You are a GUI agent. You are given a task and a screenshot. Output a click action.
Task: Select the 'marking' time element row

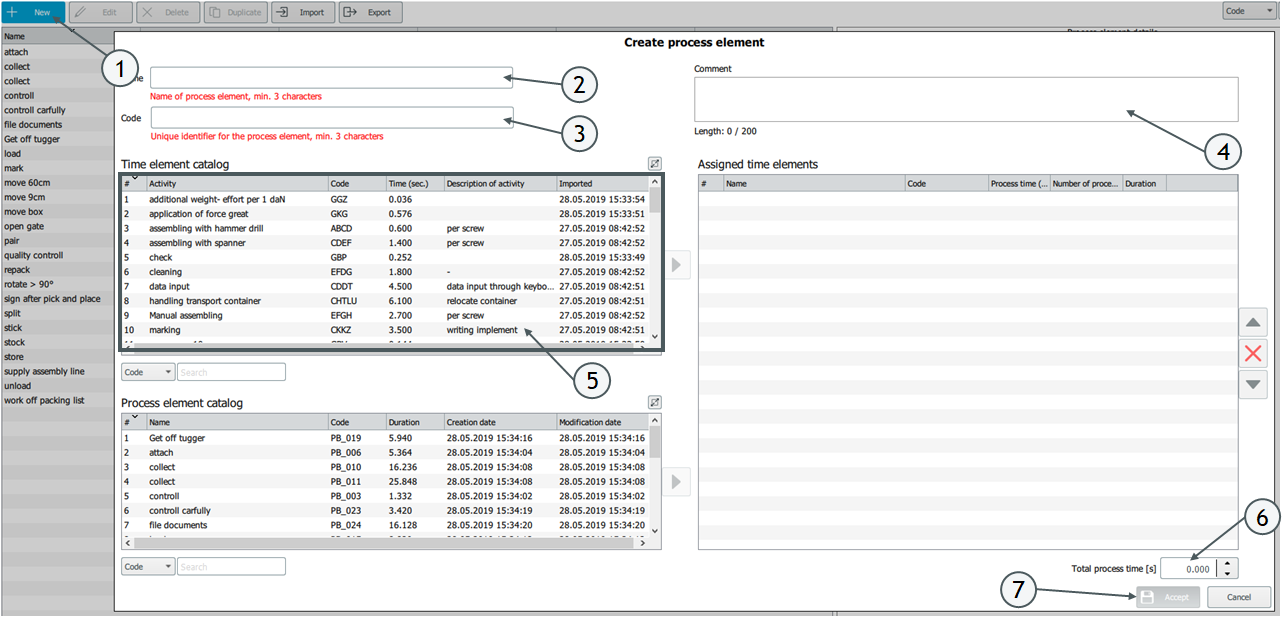(x=385, y=330)
